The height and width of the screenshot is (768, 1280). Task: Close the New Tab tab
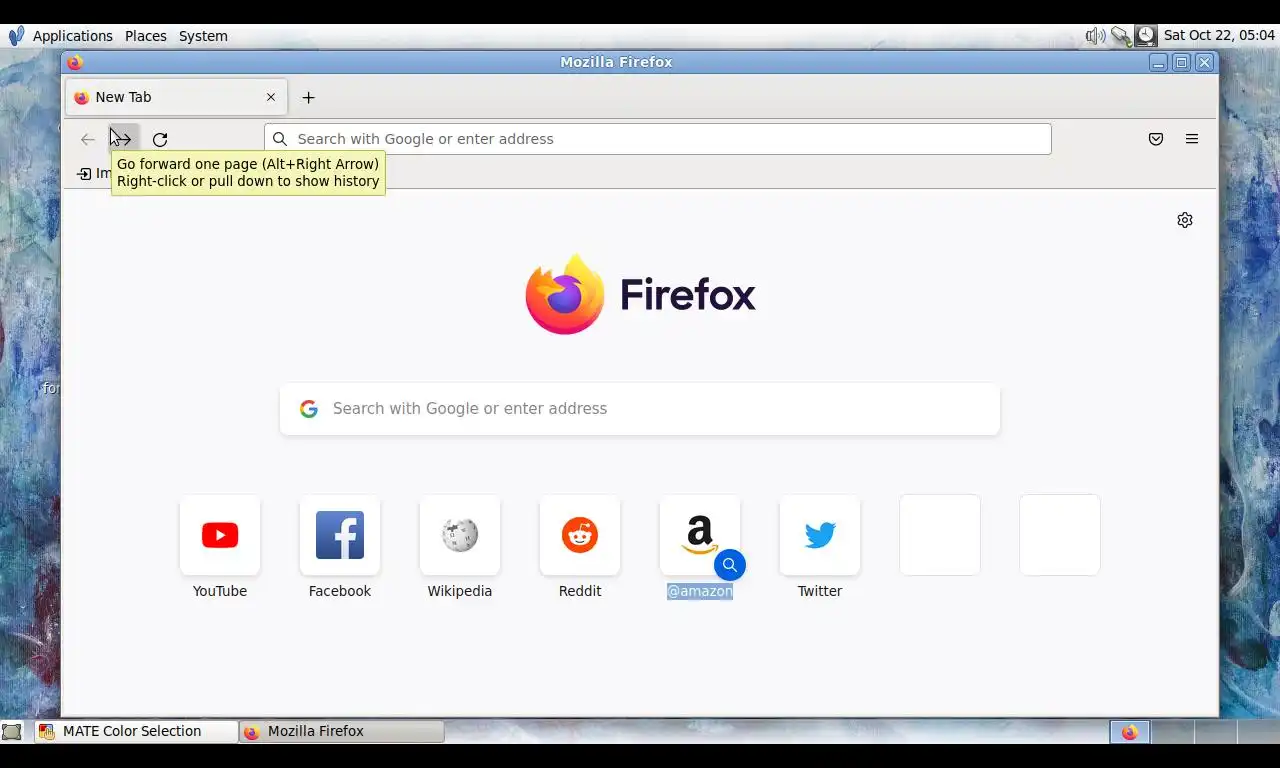[271, 97]
